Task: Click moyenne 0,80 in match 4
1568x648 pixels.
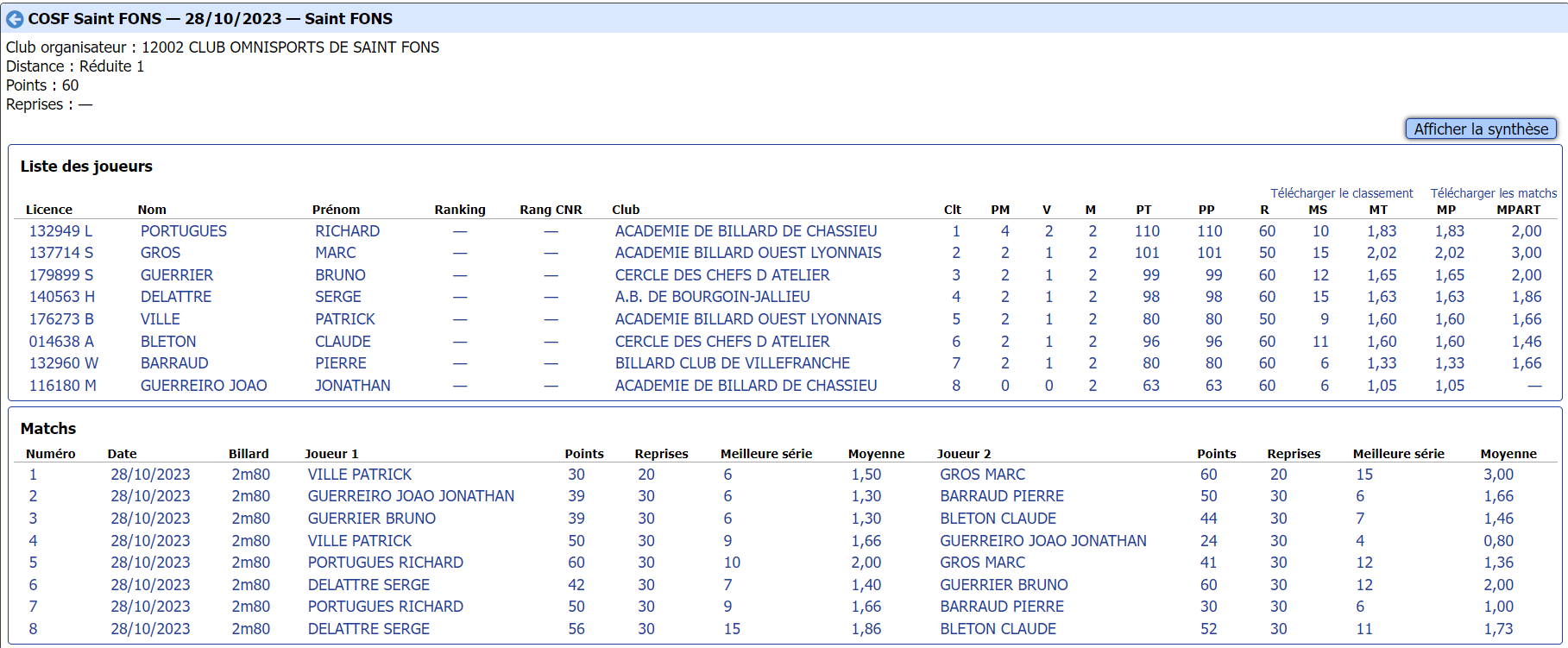Action: [1499, 541]
